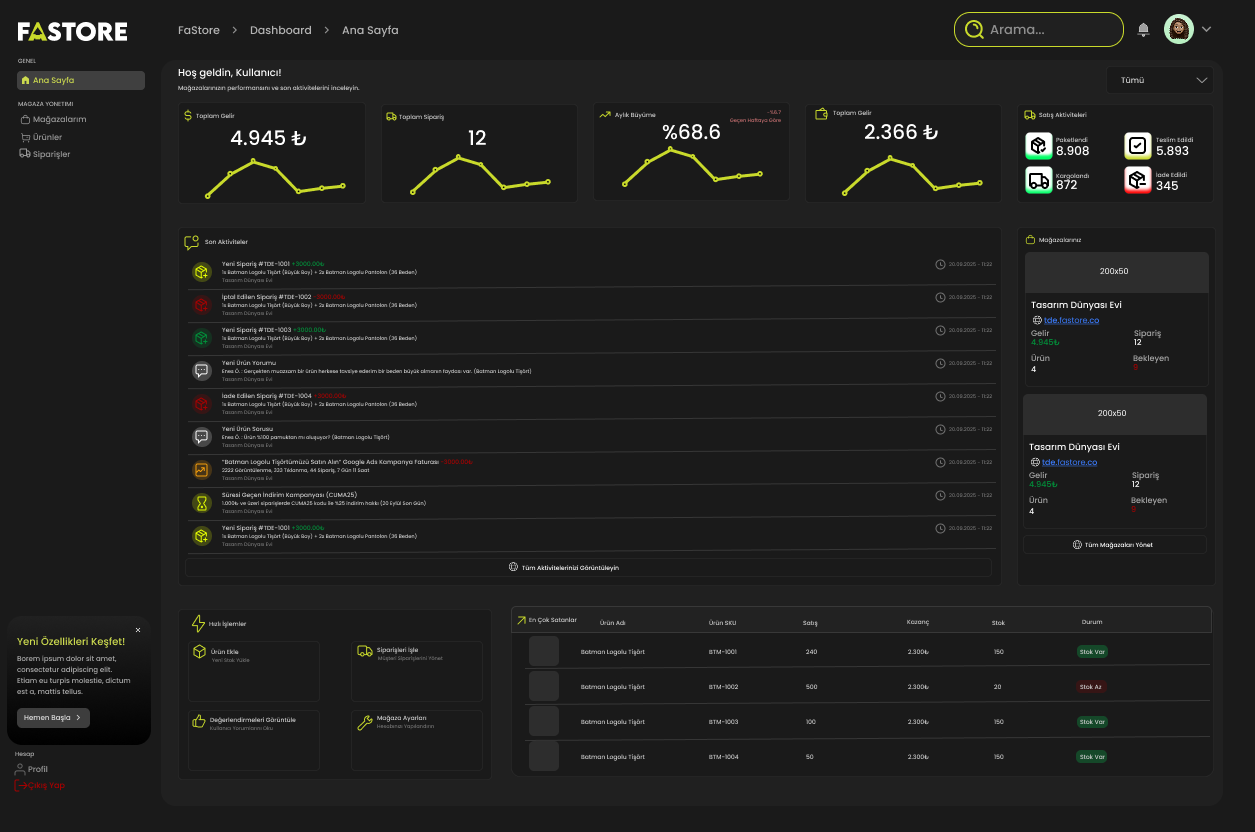Open the Tümü store filter dropdown

tap(1160, 80)
